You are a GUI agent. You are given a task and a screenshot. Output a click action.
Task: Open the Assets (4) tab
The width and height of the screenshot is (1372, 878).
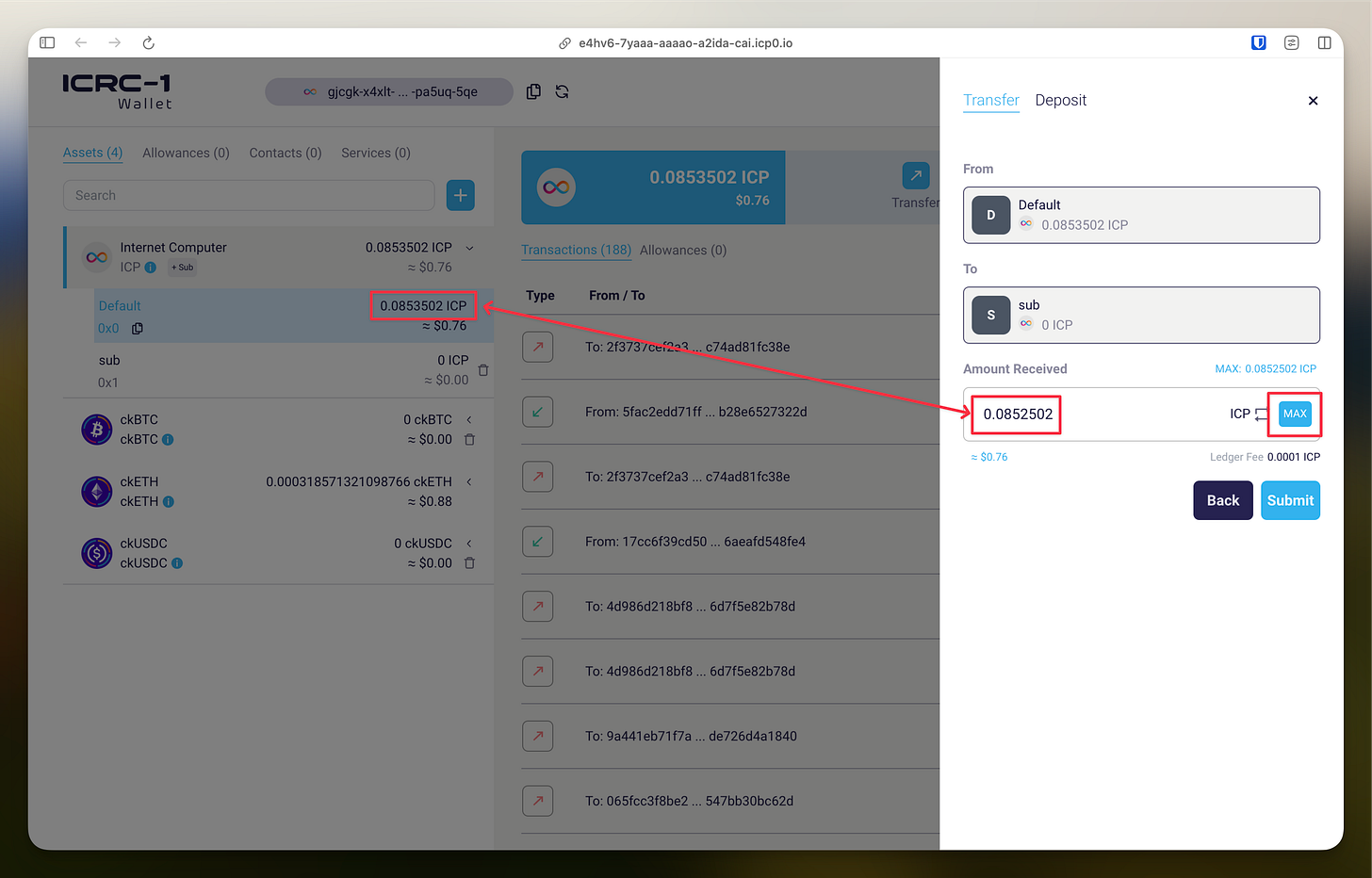click(x=92, y=153)
